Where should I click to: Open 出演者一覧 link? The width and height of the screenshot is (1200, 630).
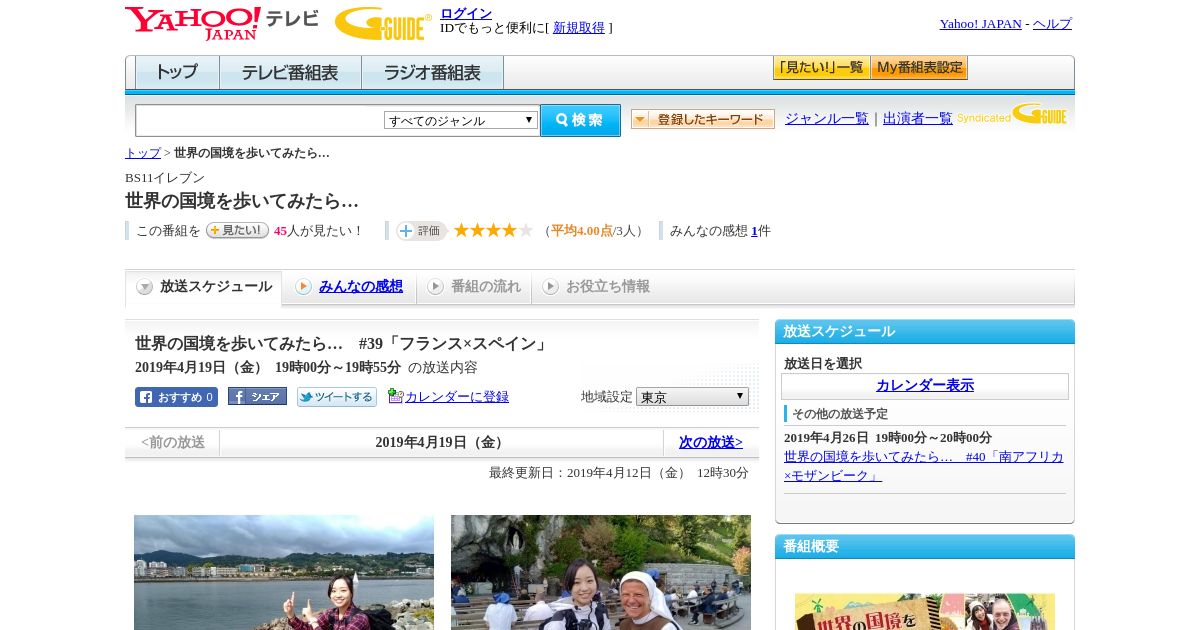918,119
